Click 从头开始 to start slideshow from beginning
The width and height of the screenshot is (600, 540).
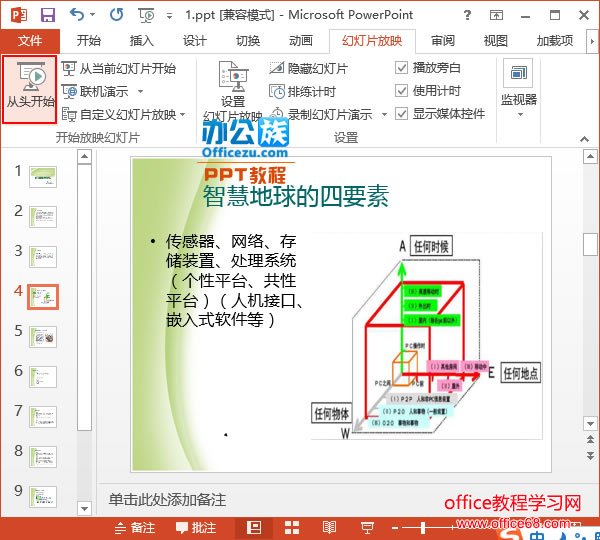(30, 89)
